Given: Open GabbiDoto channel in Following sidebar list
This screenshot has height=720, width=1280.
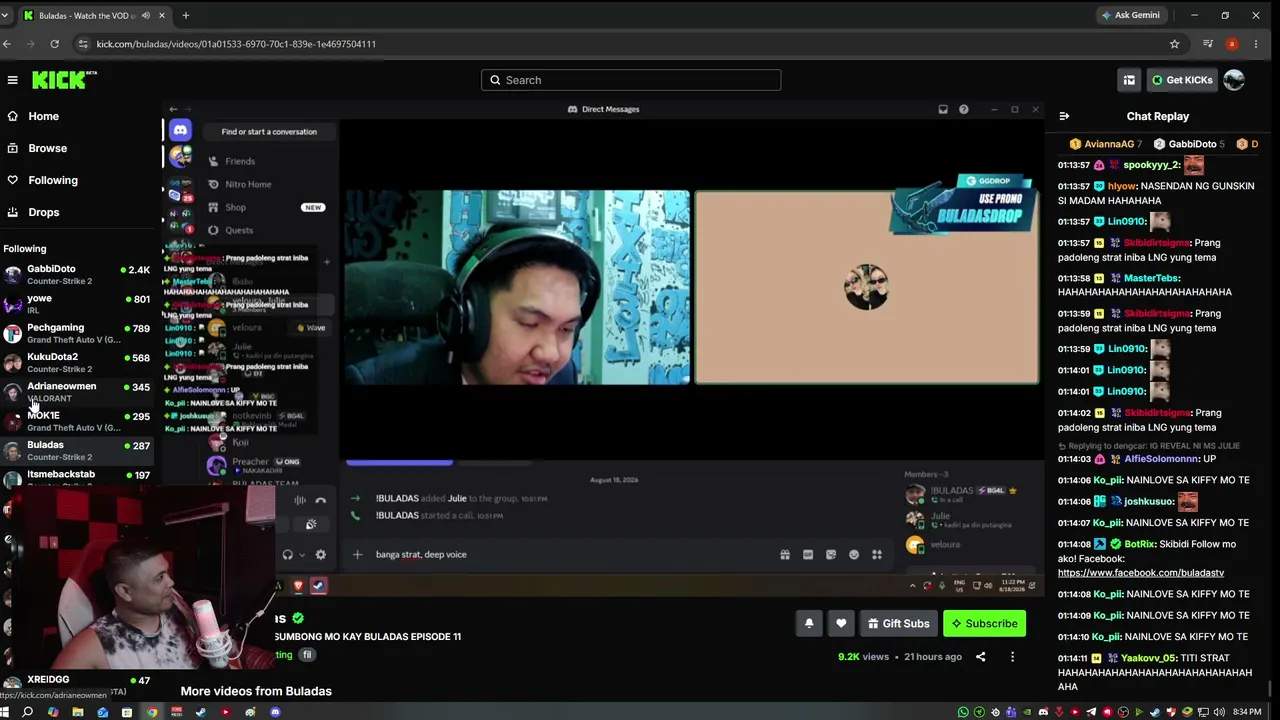Looking at the screenshot, I should (x=78, y=274).
